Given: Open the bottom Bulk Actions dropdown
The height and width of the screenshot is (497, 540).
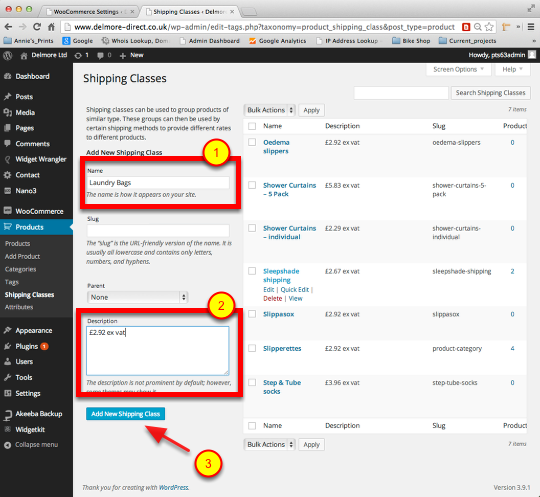Looking at the screenshot, I should (270, 444).
